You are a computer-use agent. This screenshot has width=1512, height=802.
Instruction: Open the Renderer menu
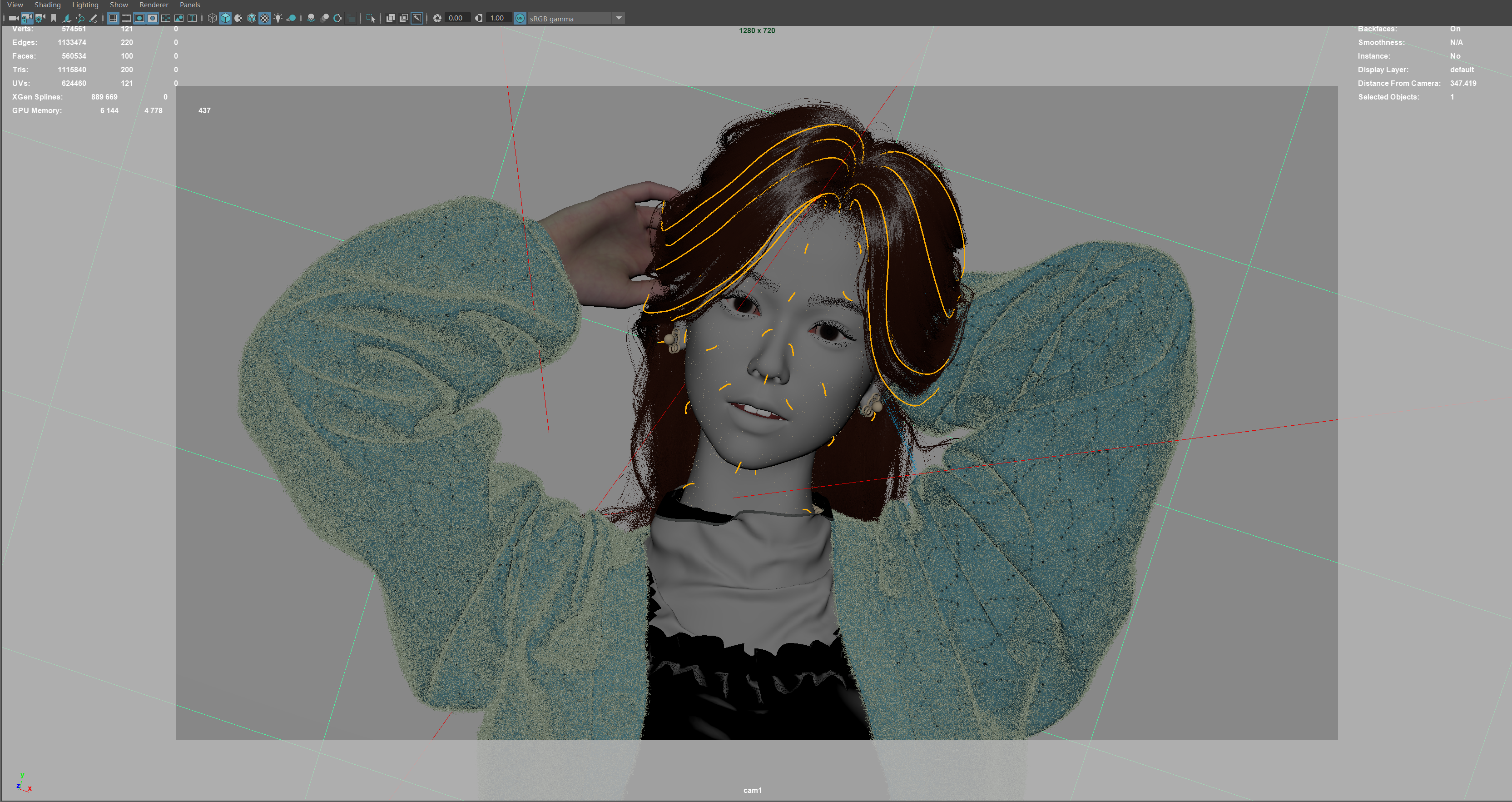(x=154, y=5)
